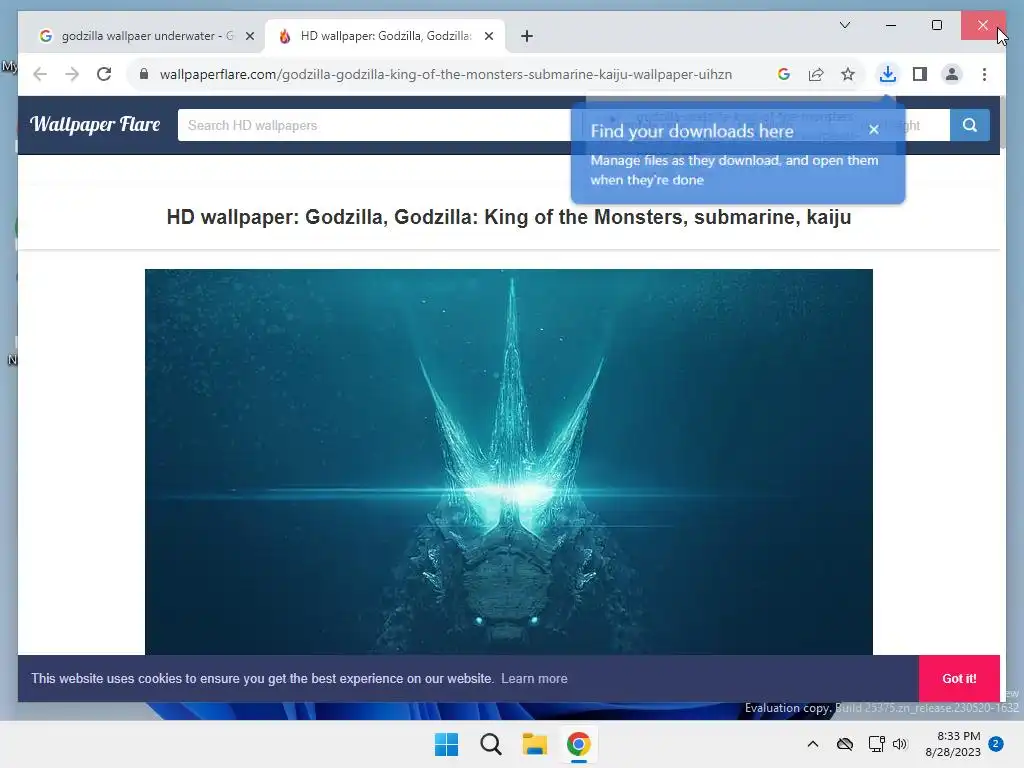Open Chrome three-dot menu

pos(984,74)
